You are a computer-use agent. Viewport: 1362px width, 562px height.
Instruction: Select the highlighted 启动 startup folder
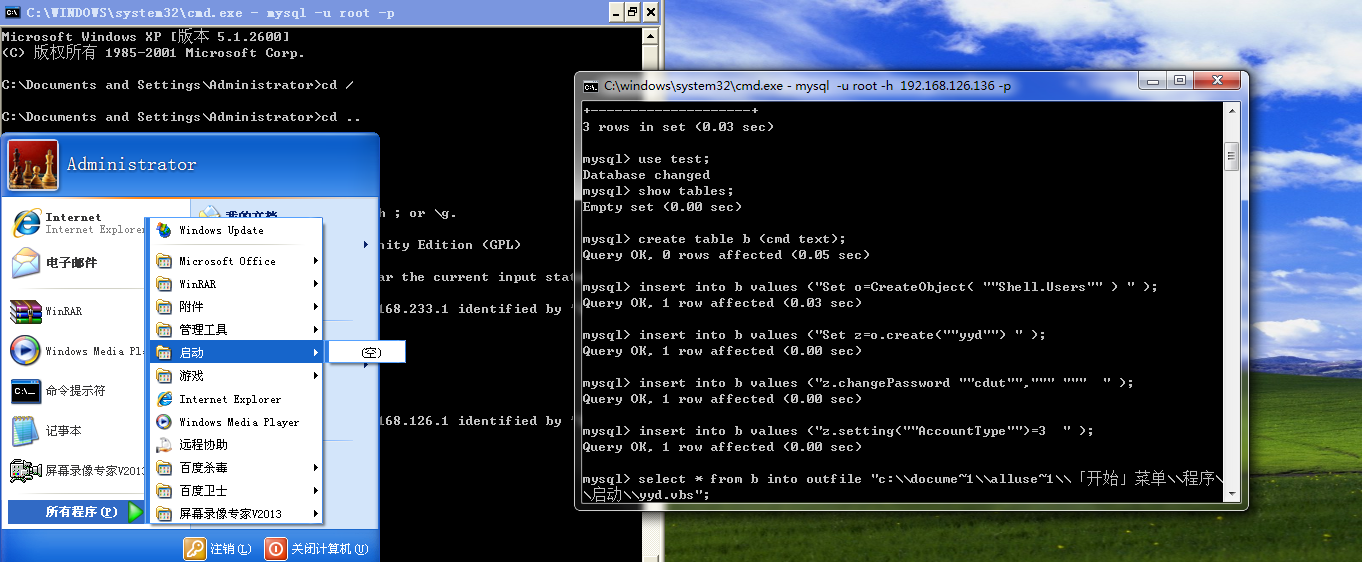[x=237, y=353]
